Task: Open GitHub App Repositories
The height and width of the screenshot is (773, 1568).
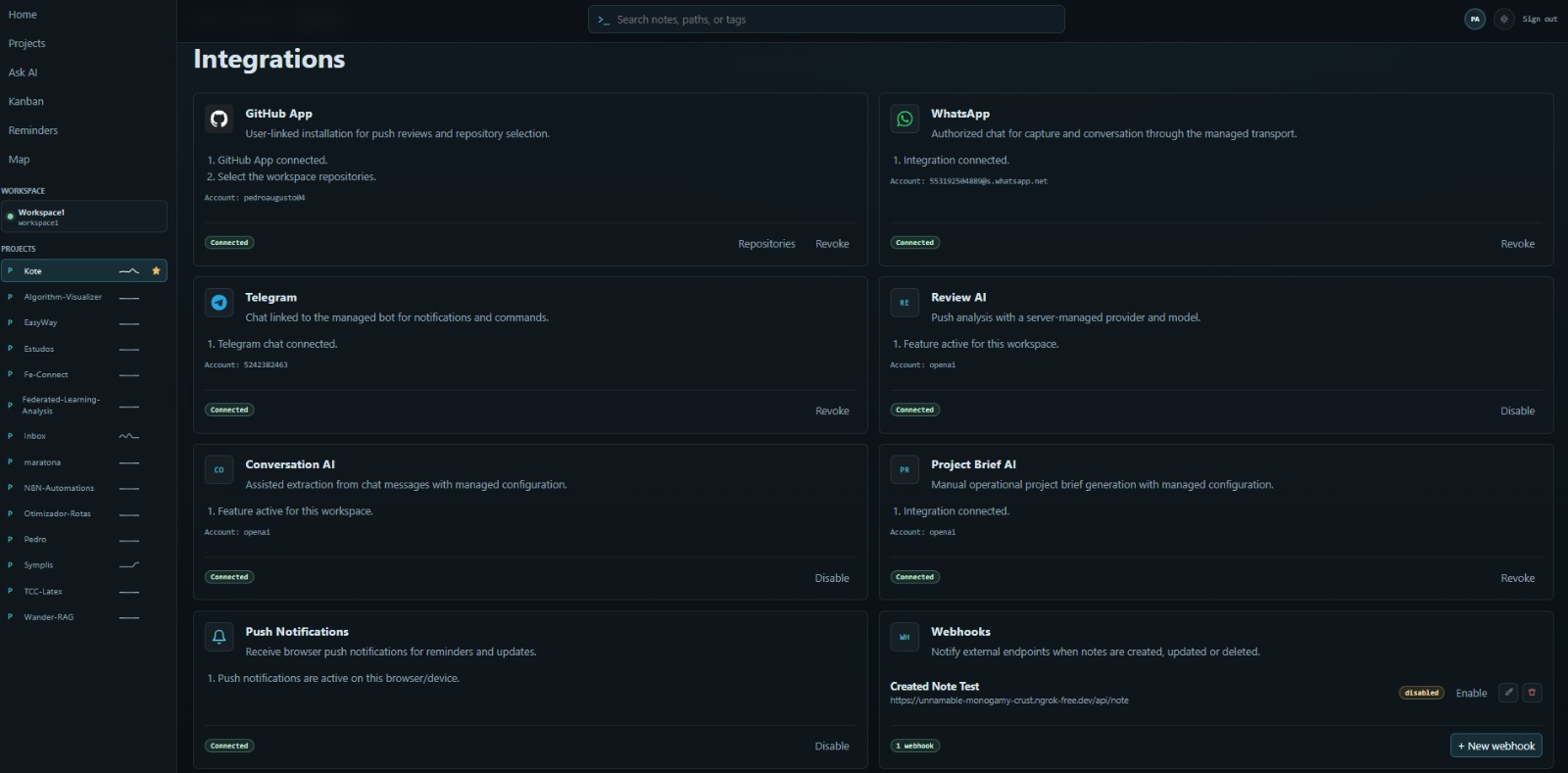Action: [x=766, y=244]
